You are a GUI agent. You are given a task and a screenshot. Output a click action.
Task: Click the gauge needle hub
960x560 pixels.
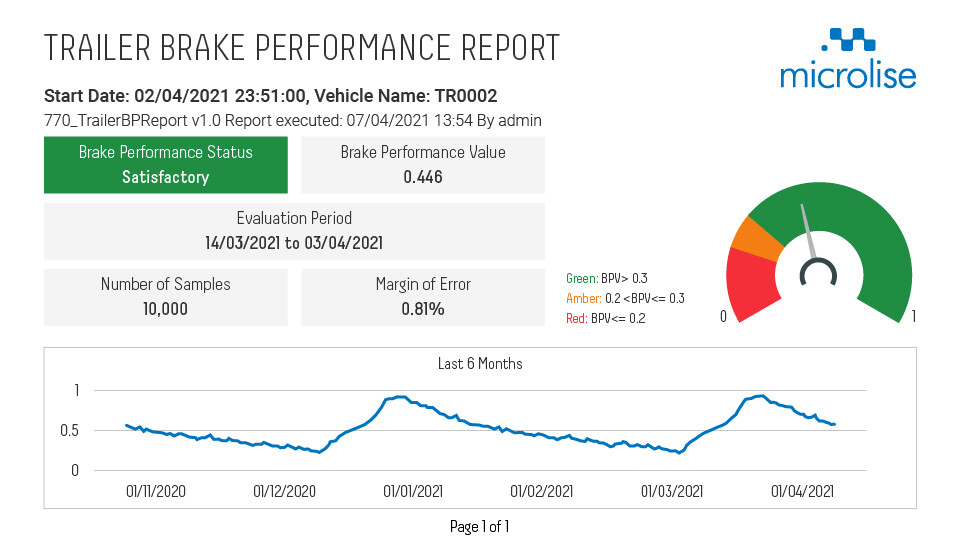coord(818,274)
